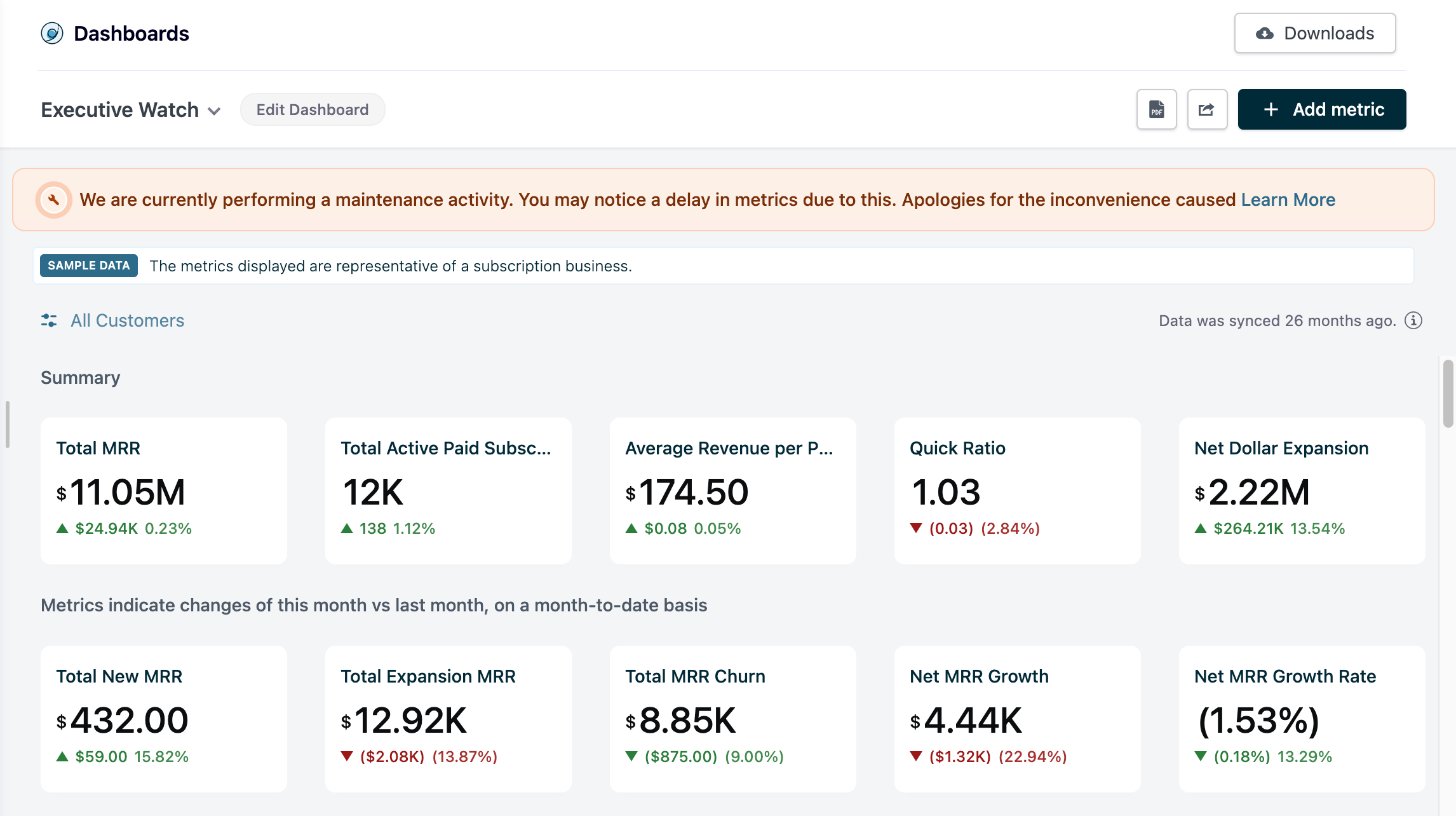1456x816 pixels.
Task: Open the Quick Ratio metric card
Action: click(1017, 490)
